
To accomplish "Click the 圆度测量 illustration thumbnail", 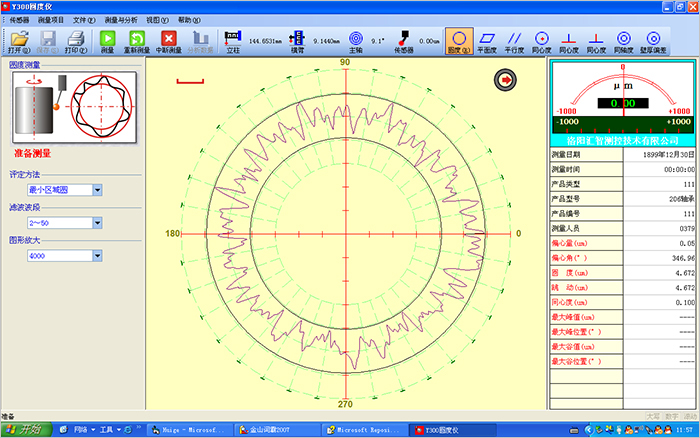I will coord(62,108).
